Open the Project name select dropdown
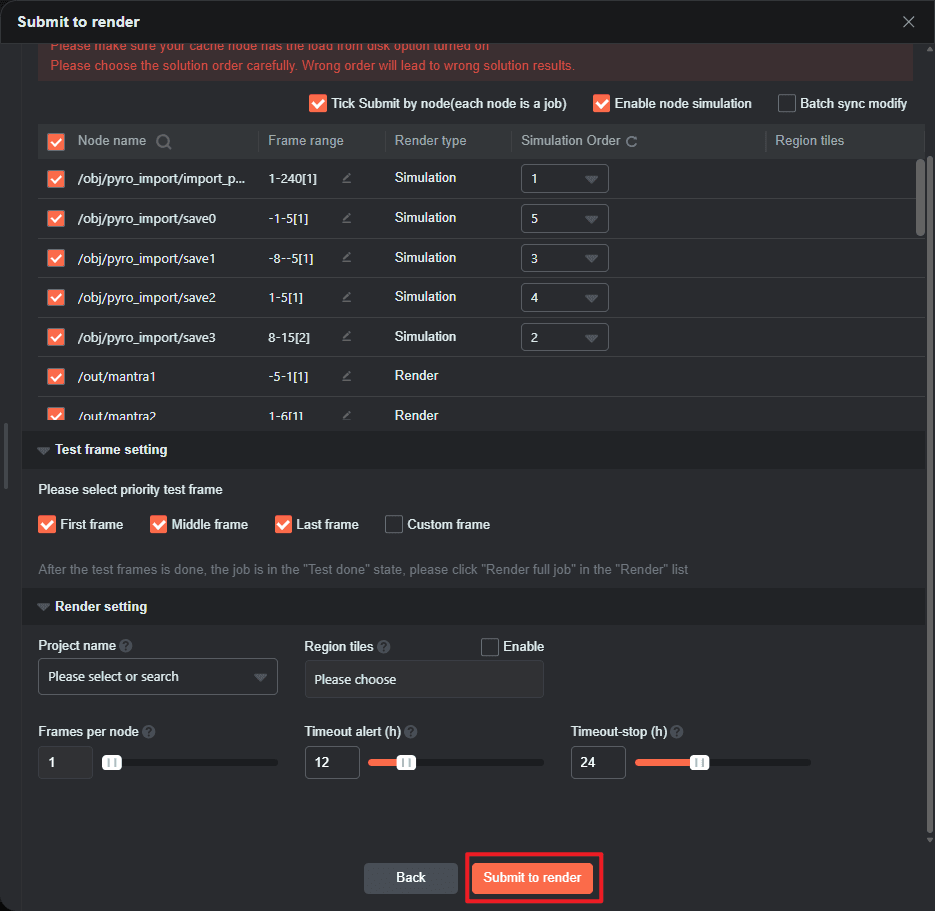The image size is (935, 911). pos(157,677)
